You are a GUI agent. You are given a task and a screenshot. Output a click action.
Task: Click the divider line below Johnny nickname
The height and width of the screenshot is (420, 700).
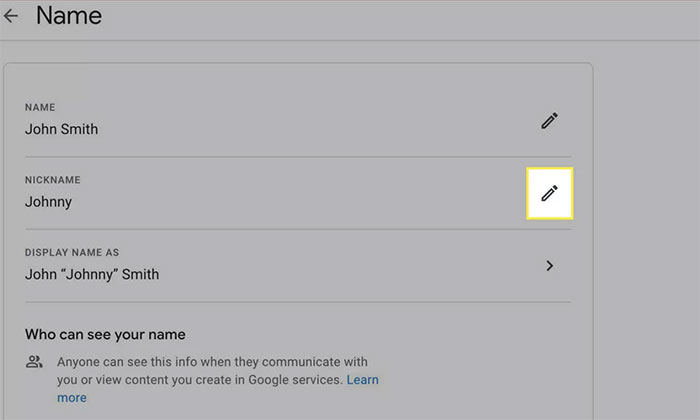(298, 229)
